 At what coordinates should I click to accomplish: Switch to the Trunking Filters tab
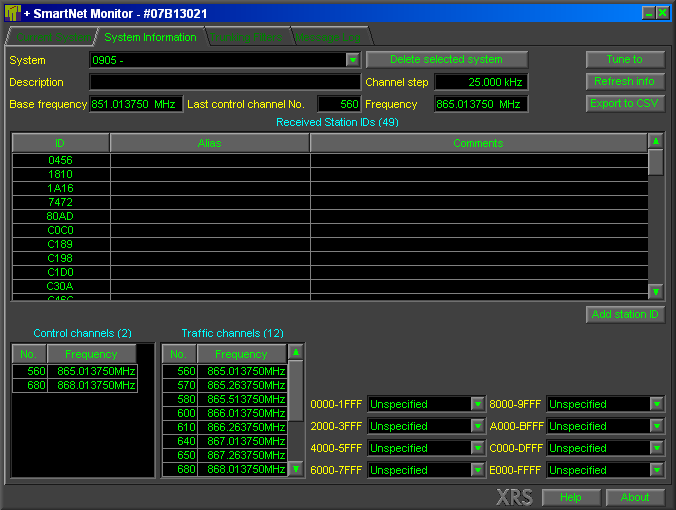(x=246, y=37)
